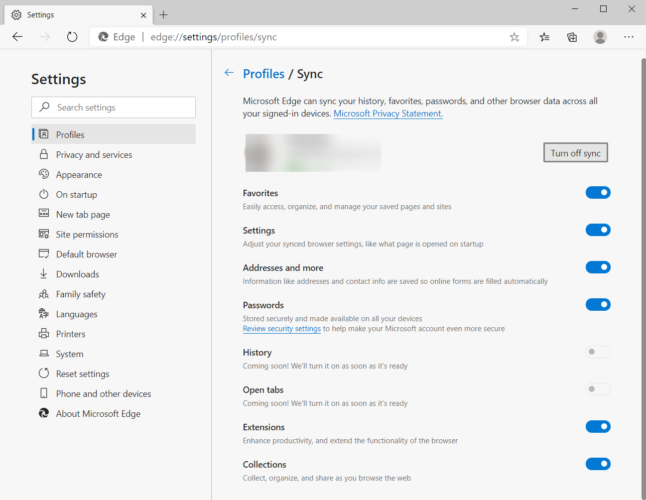Click the Search settings field

click(x=113, y=107)
